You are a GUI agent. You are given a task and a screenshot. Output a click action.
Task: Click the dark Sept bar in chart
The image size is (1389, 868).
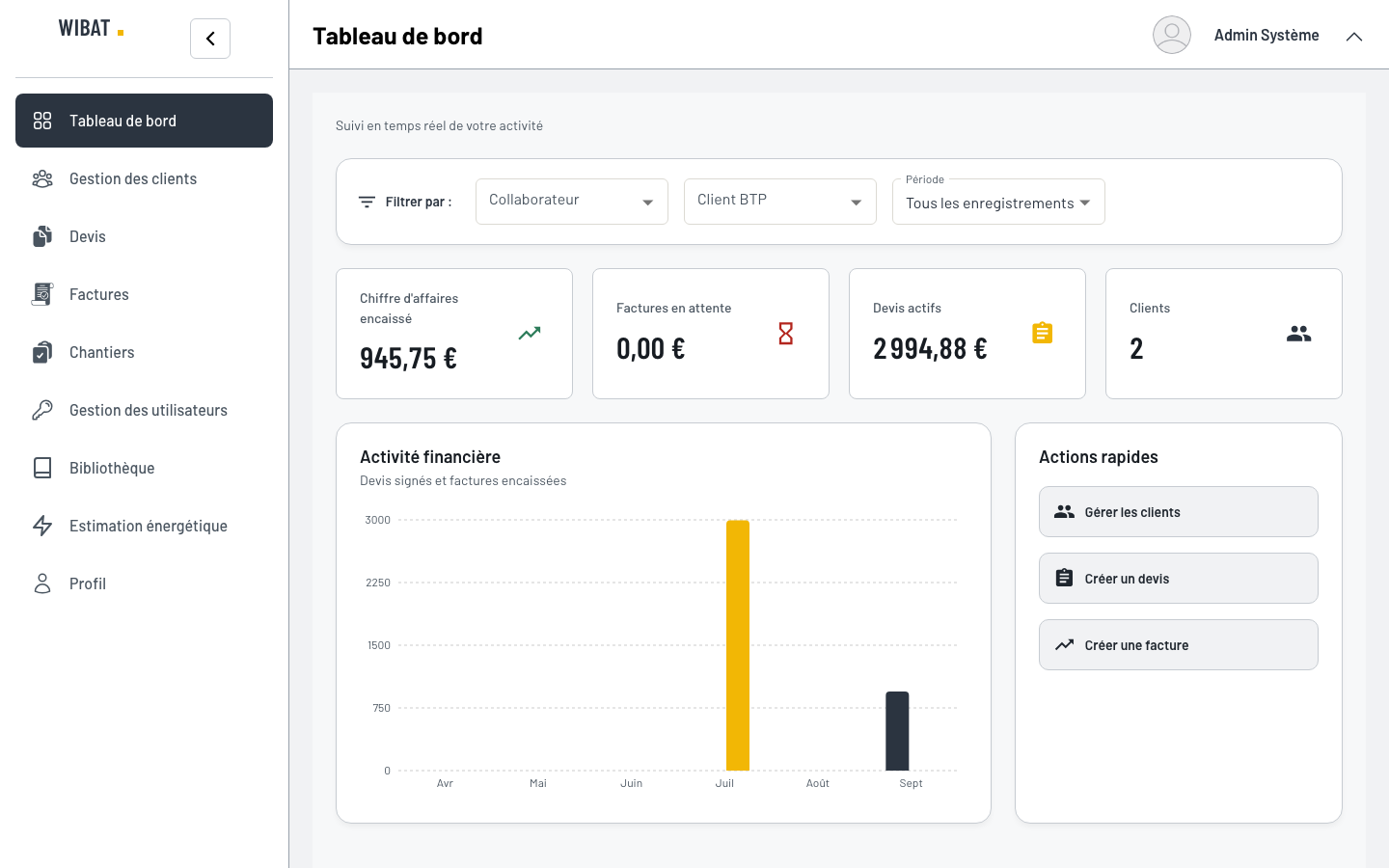[x=897, y=731]
